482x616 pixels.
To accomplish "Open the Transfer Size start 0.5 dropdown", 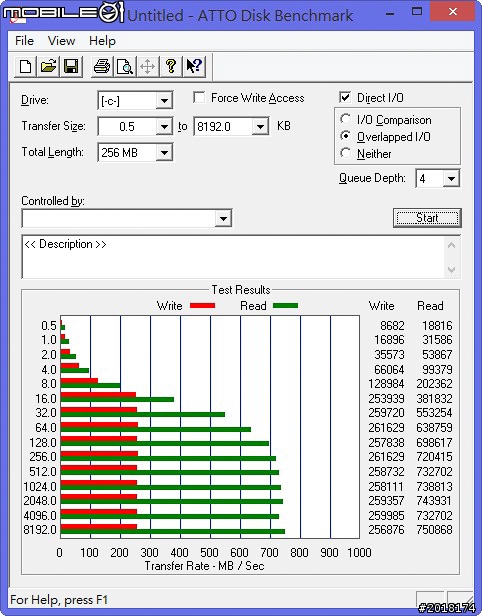I will (x=164, y=126).
